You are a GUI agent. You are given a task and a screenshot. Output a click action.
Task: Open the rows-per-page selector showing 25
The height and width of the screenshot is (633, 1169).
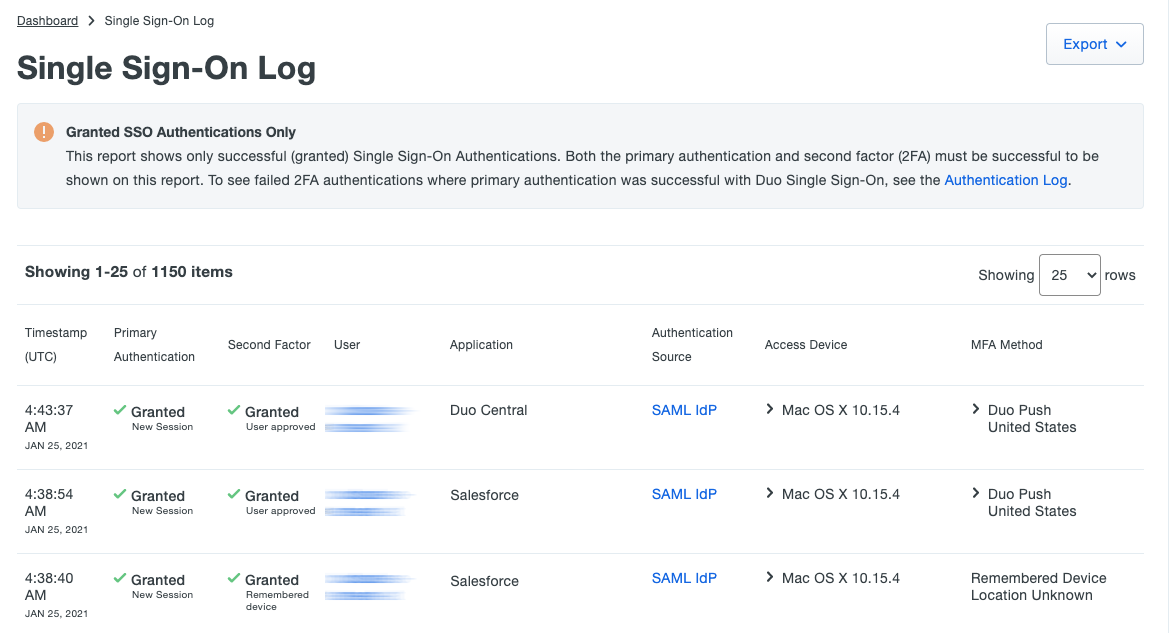[1069, 274]
